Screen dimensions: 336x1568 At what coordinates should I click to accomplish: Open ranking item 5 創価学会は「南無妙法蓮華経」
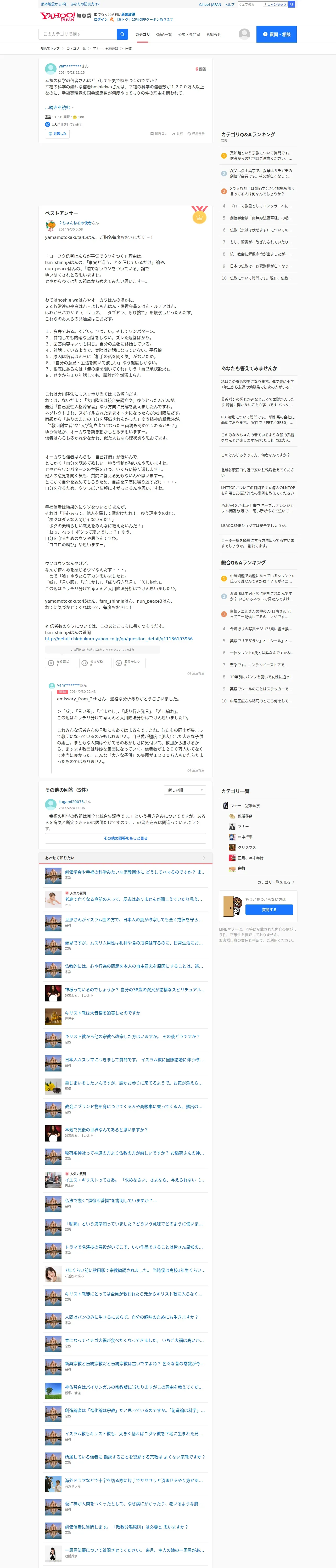261,218
